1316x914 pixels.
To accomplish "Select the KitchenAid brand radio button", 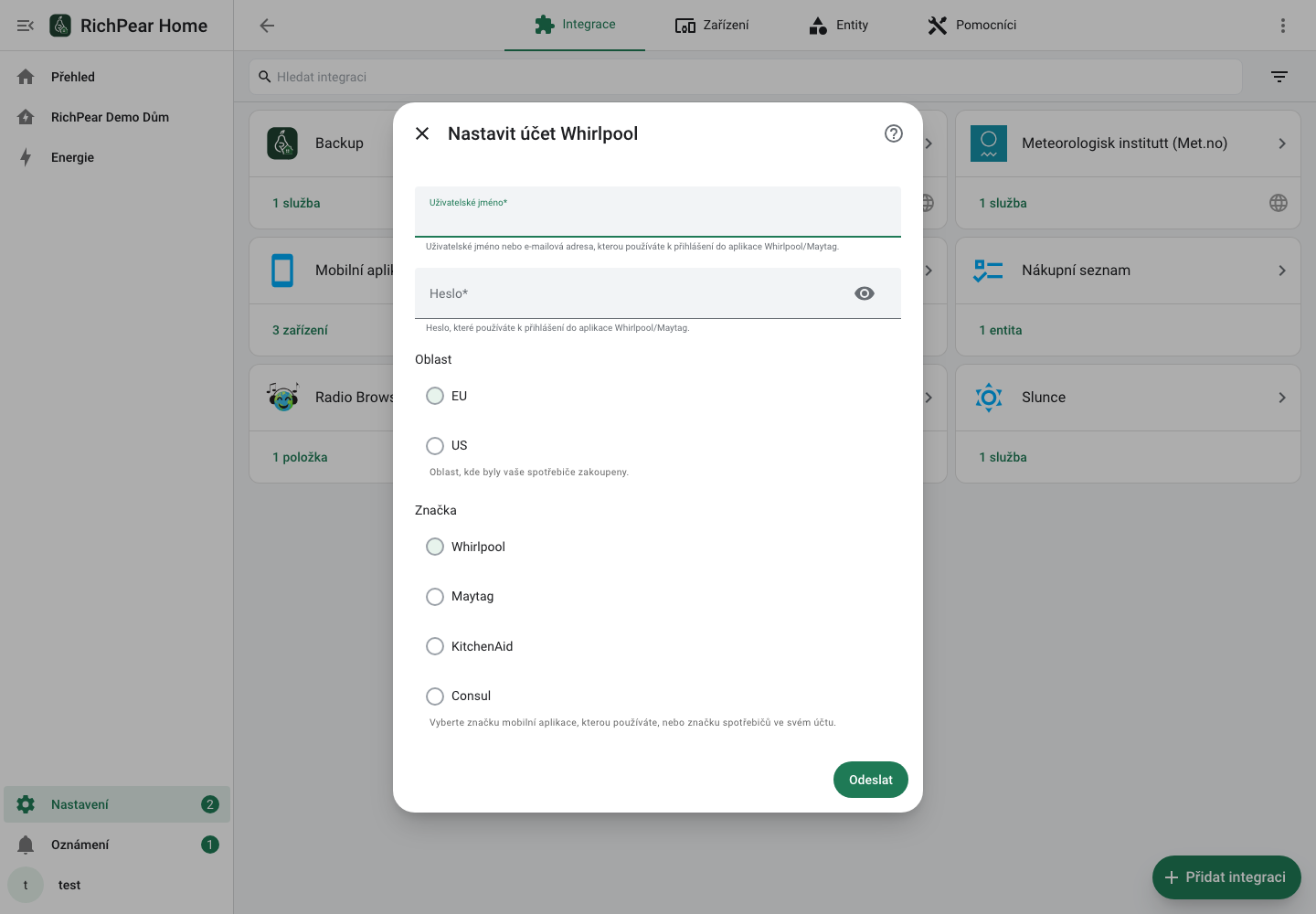I will pos(435,646).
